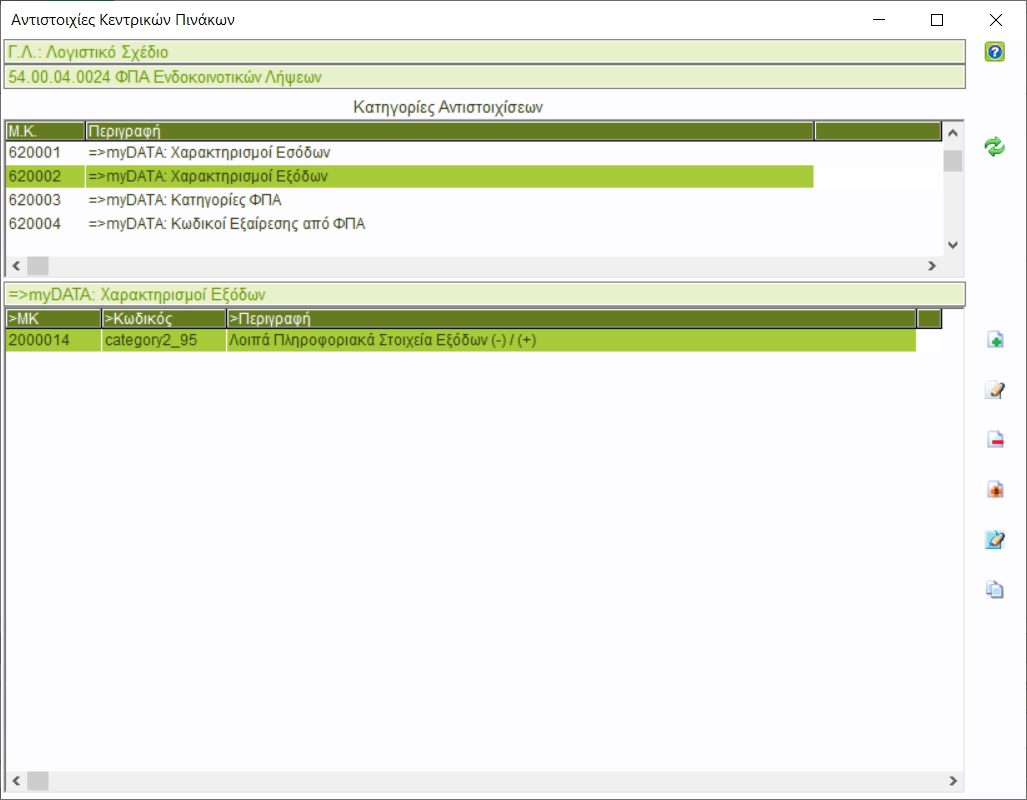Select the highlighted 620002 Χαρακτηρισμοί Εξόδων row
This screenshot has height=800, width=1027.
[x=222, y=177]
